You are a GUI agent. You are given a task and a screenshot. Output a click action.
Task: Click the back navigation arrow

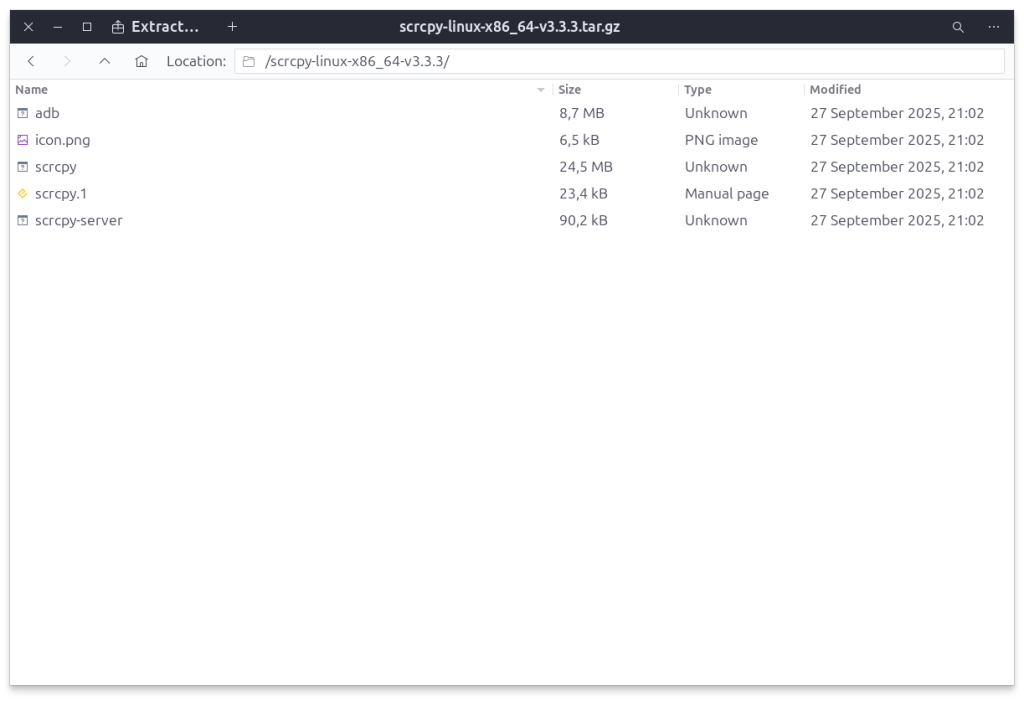tap(31, 61)
